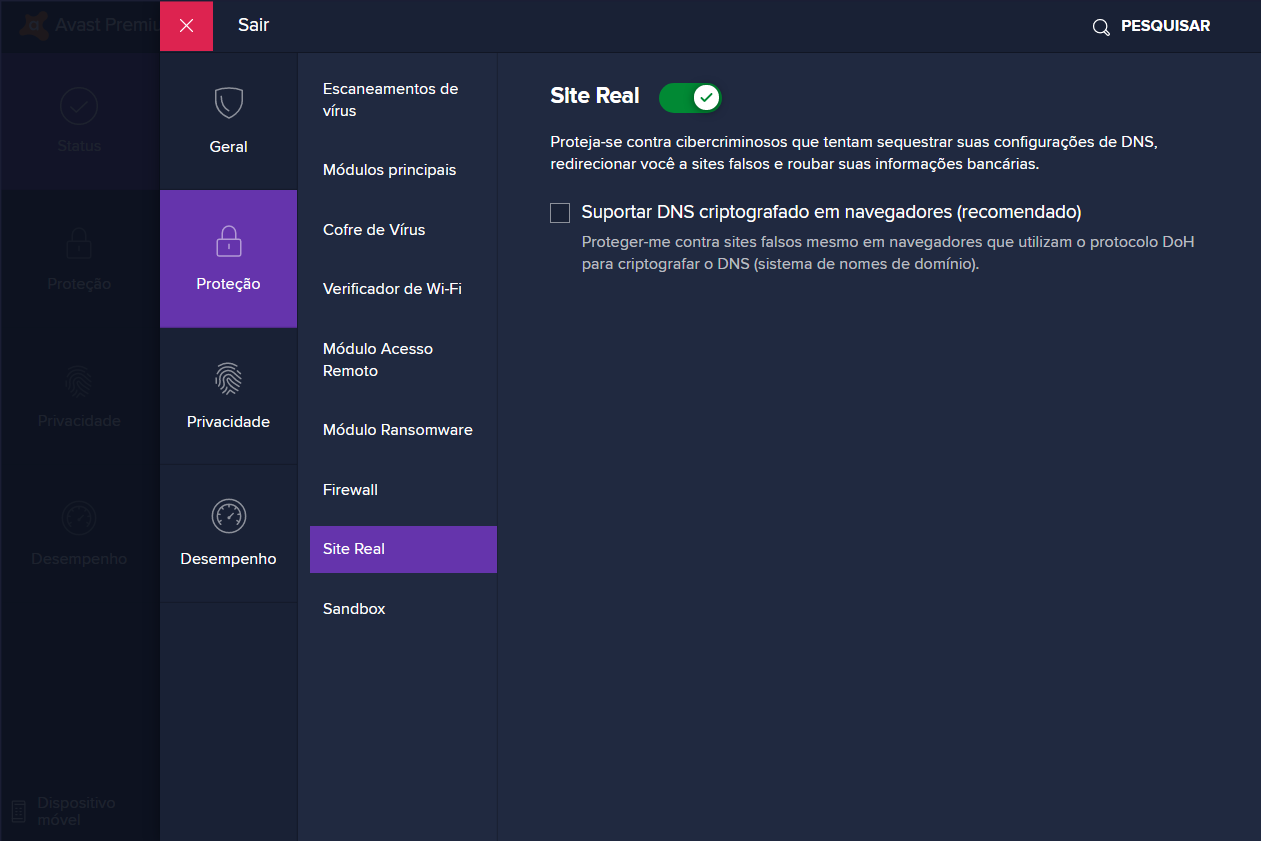Click the Dispositivo móvel phone icon

(x=19, y=811)
